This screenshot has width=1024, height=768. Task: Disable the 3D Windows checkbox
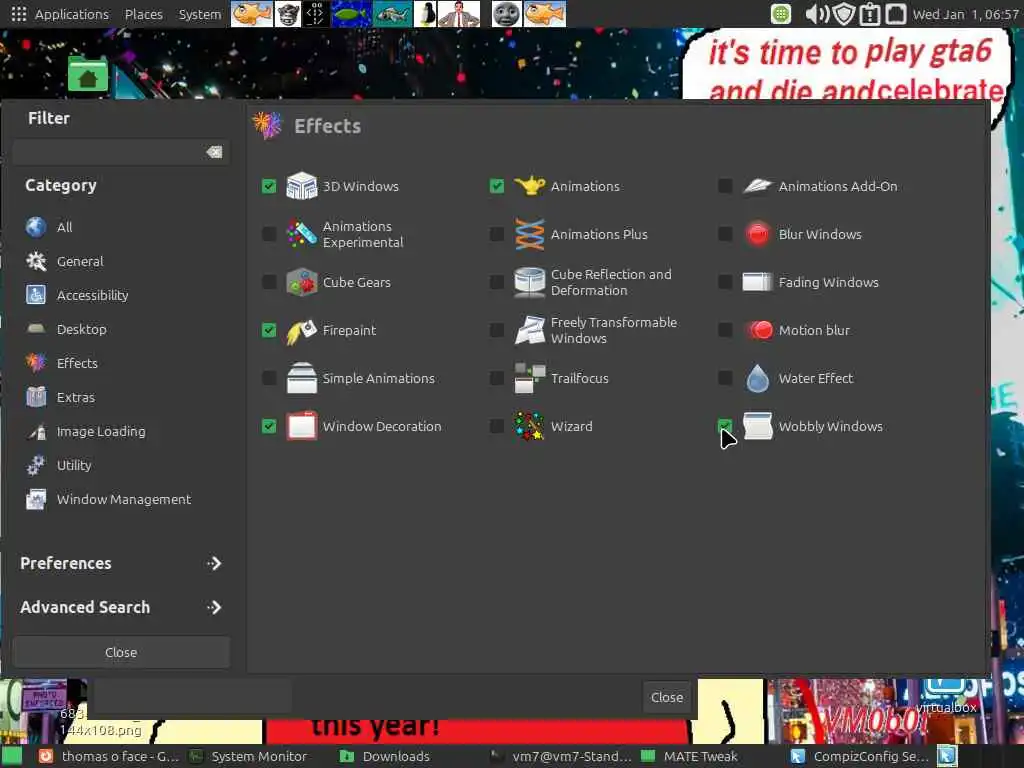pos(269,186)
